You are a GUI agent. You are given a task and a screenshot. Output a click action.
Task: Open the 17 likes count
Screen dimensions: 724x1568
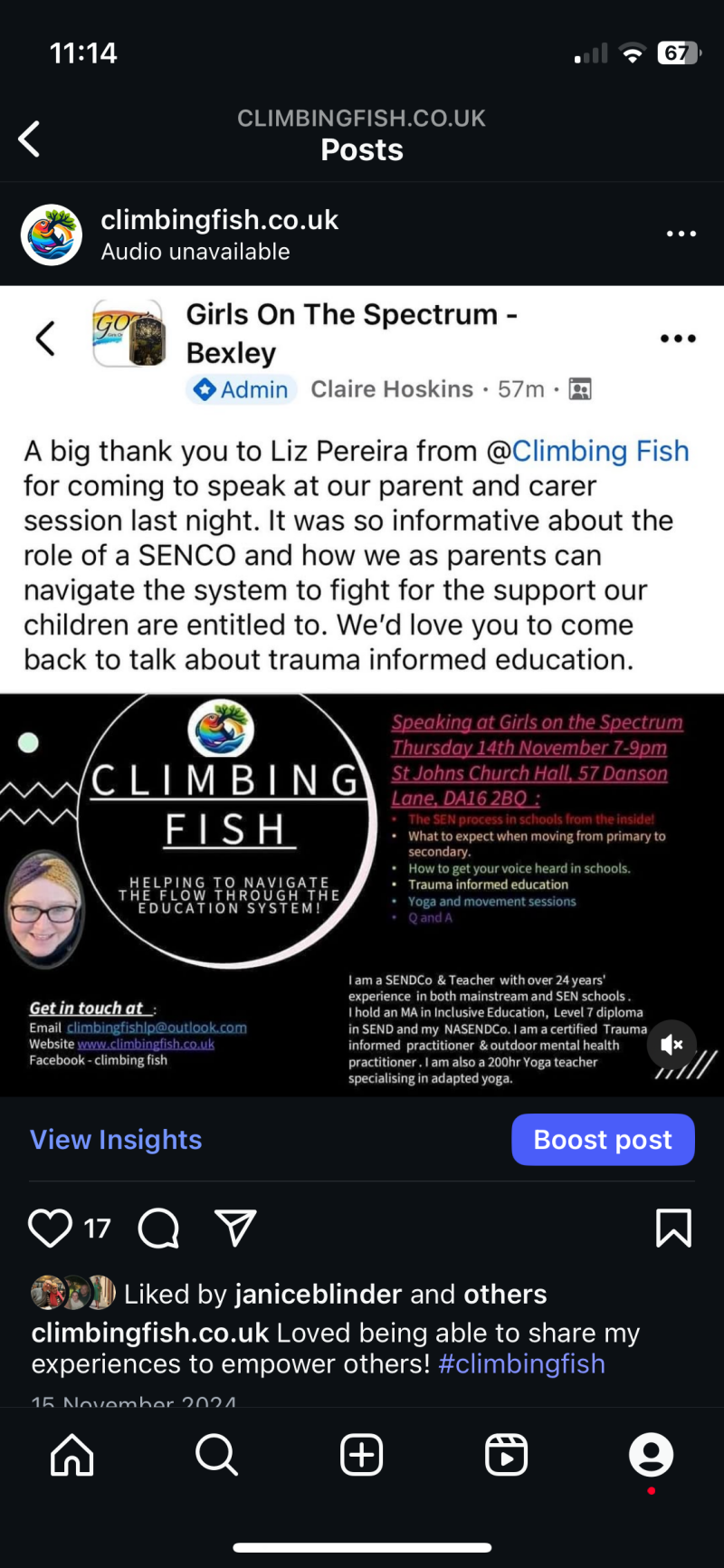pos(98,1229)
